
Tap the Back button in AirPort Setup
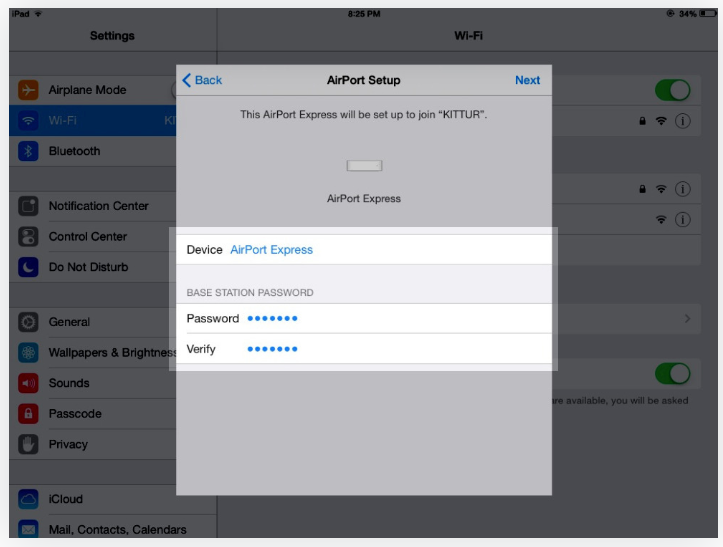pyautogui.click(x=202, y=80)
